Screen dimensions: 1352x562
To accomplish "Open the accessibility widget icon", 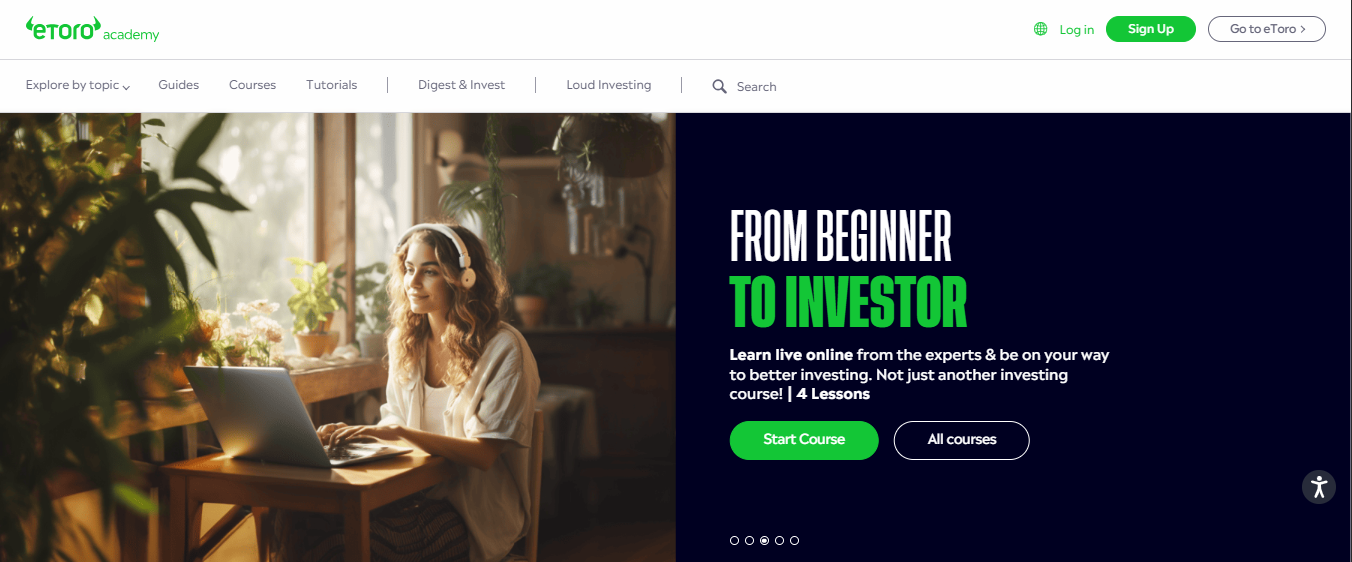I will (x=1319, y=487).
